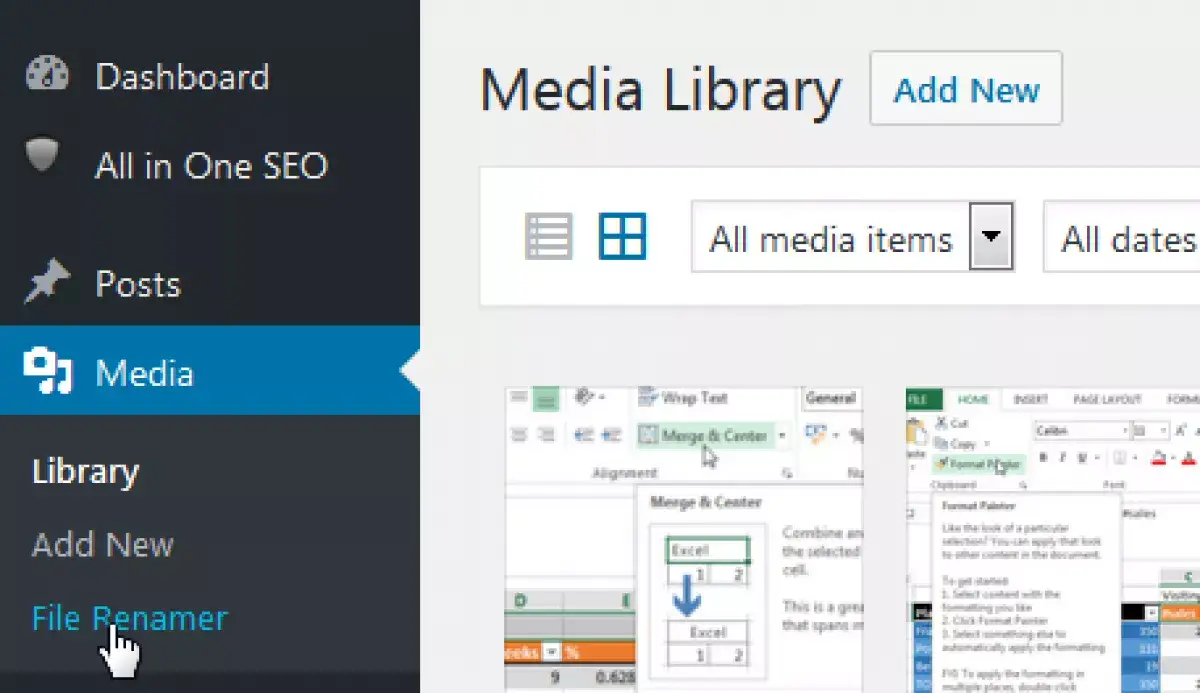Image resolution: width=1200 pixels, height=693 pixels.
Task: Expand the All media items filter dropdown
Action: (x=853, y=237)
